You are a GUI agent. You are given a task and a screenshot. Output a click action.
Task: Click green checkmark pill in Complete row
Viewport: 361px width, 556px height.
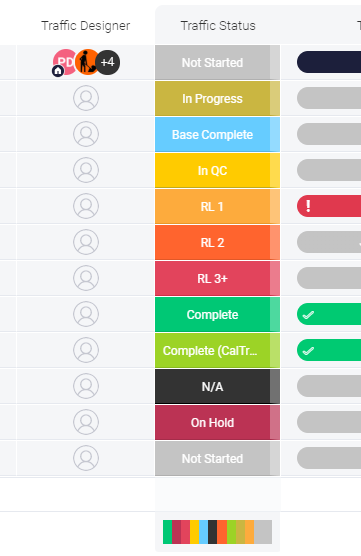tap(329, 314)
